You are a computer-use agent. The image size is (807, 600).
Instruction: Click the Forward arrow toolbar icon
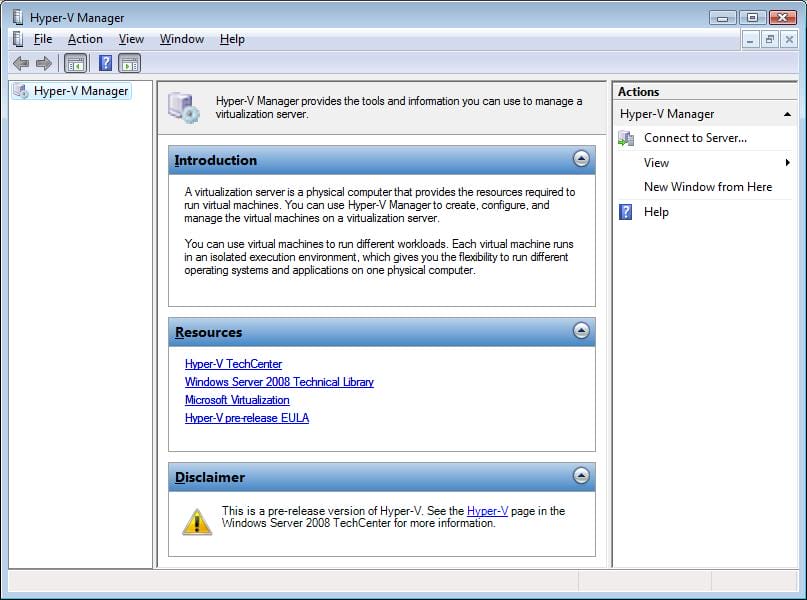44,63
